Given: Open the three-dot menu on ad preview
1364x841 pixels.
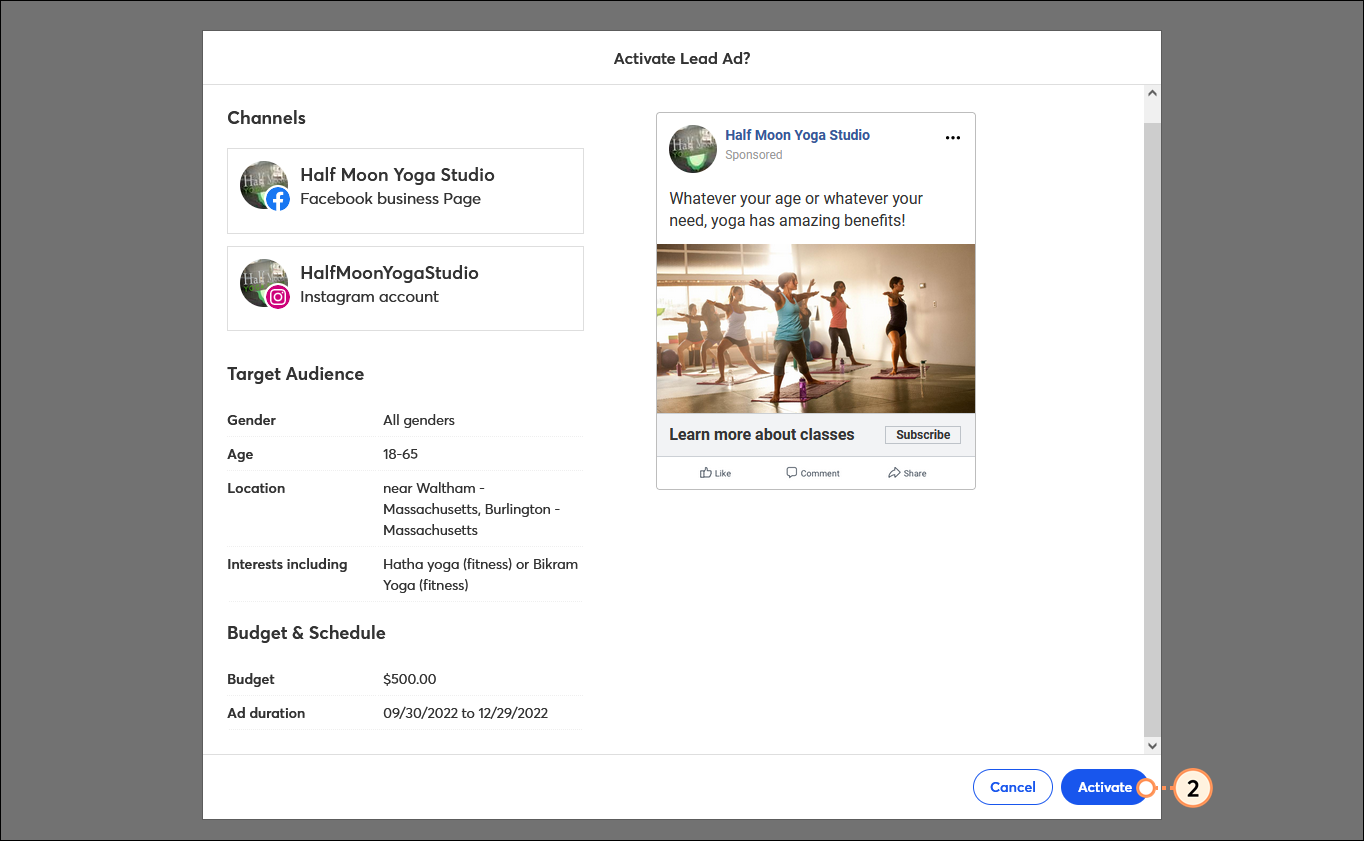Looking at the screenshot, I should coord(952,138).
